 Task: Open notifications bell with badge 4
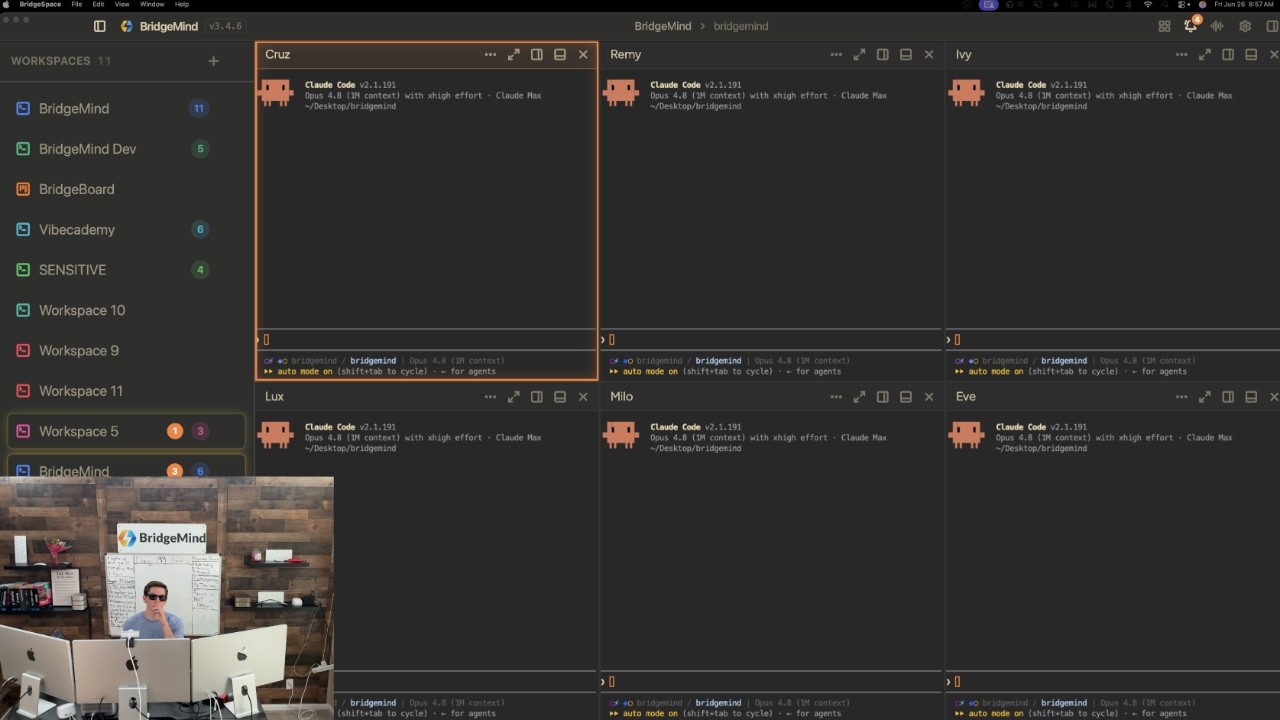pyautogui.click(x=1191, y=25)
